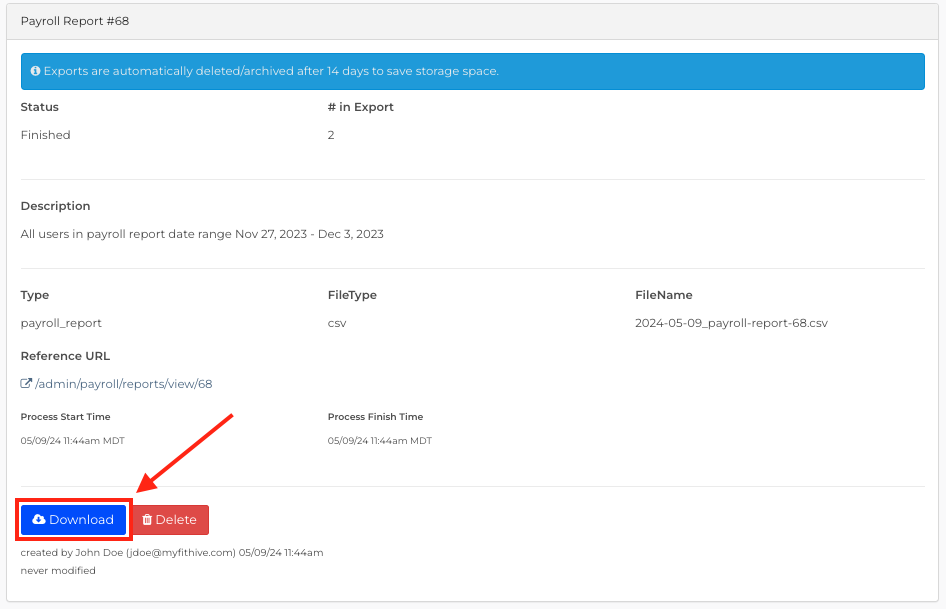Click the # in Export label
Screen dimensions: 946x609
tap(360, 107)
